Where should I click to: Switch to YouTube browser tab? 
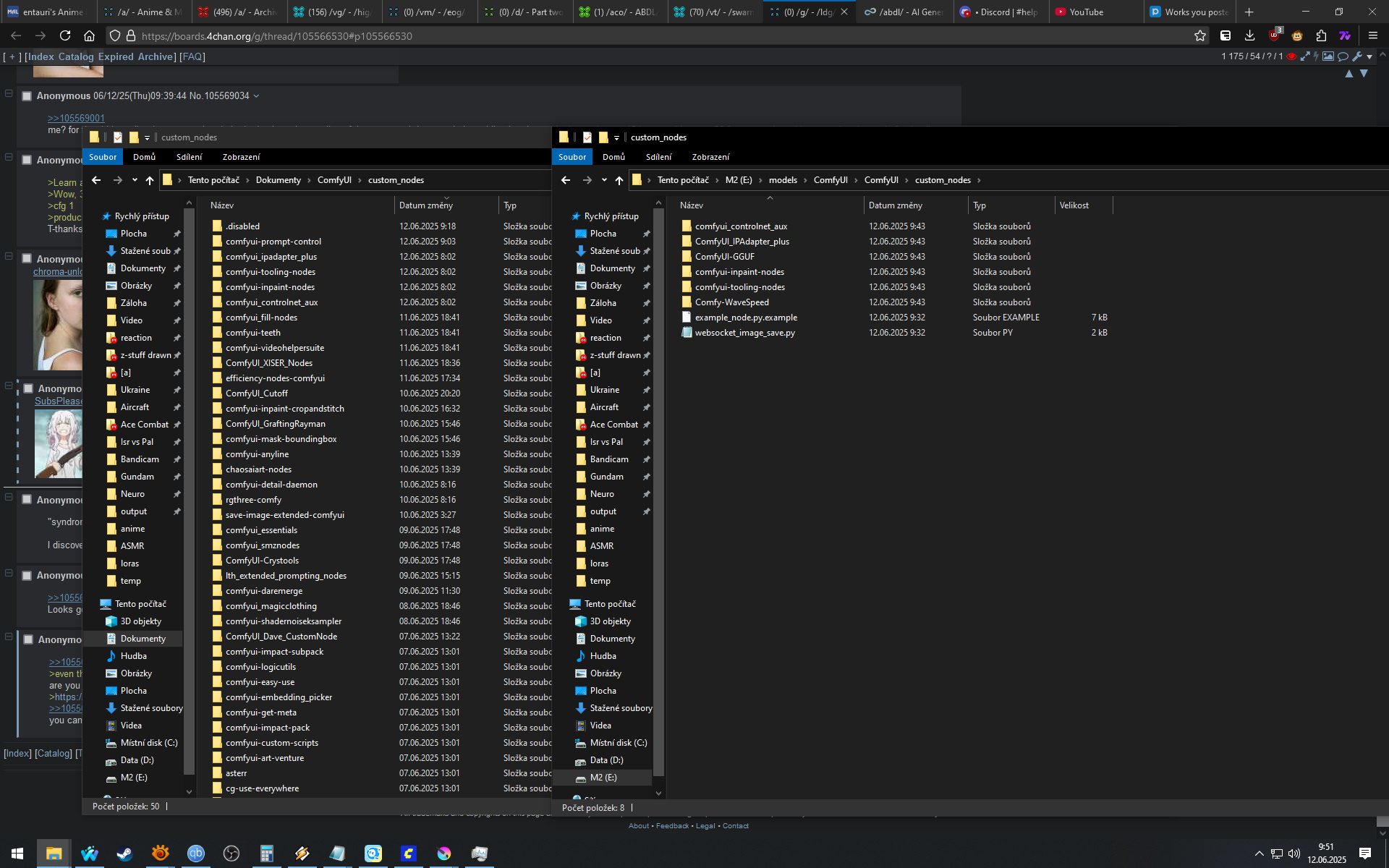[x=1095, y=12]
